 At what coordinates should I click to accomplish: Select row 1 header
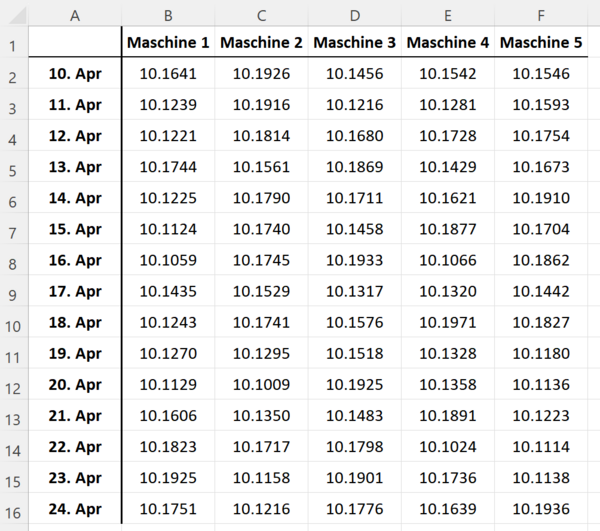[x=13, y=42]
